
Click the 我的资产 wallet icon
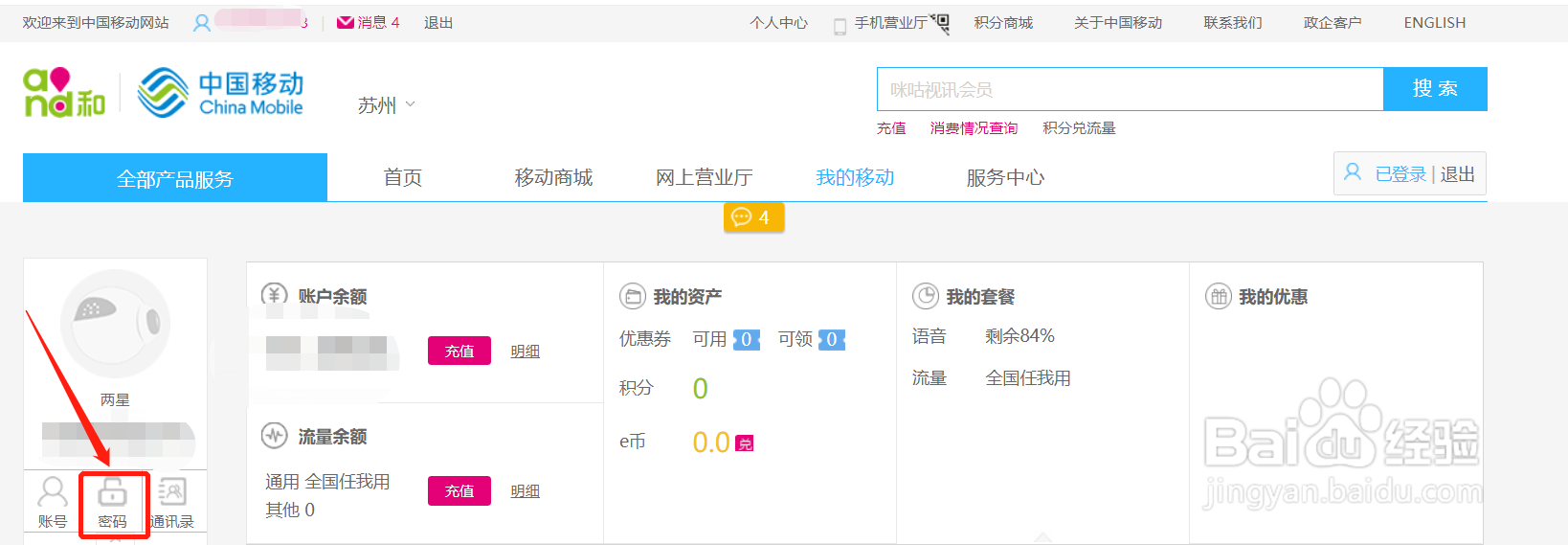(x=633, y=297)
